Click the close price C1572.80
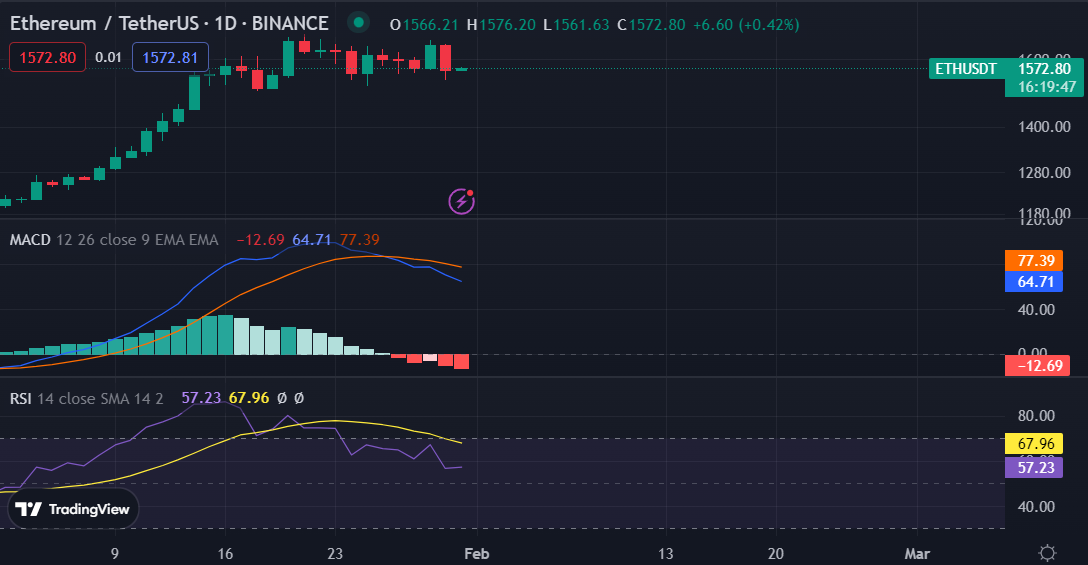Viewport: 1088px width, 565px height. pyautogui.click(x=651, y=25)
